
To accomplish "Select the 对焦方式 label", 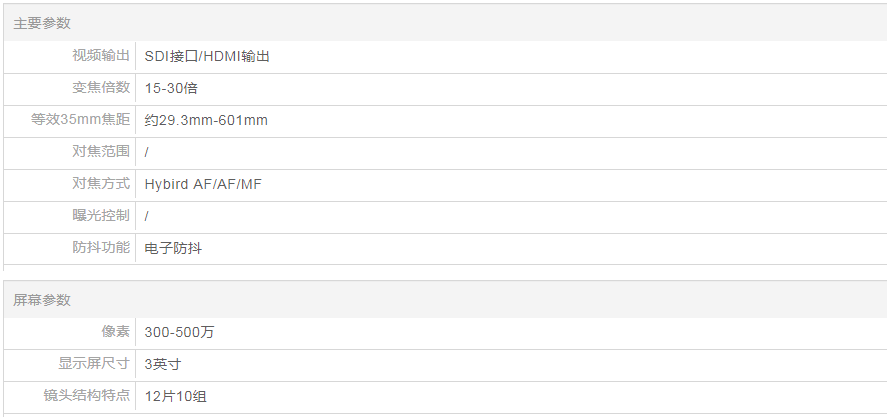I will point(101,184).
